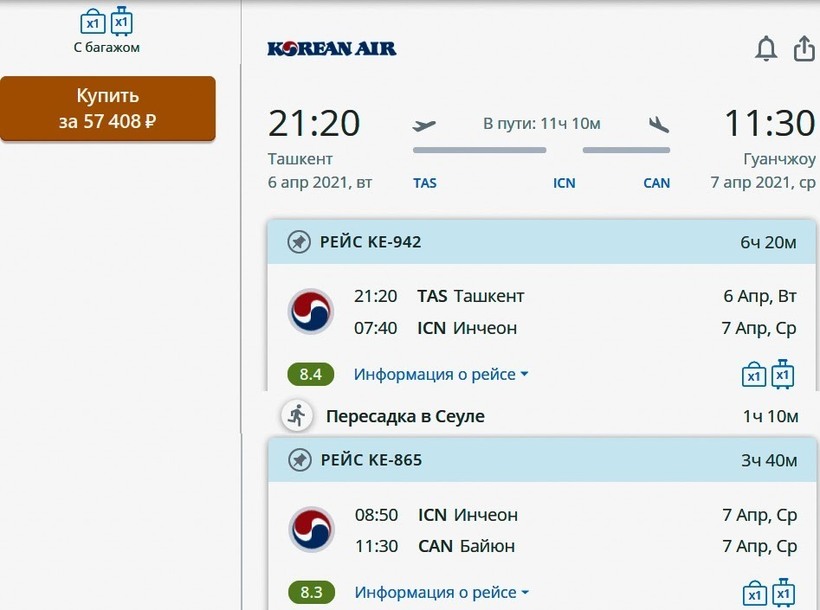This screenshot has height=610, width=820.
Task: Click the share icon
Action: tap(804, 49)
